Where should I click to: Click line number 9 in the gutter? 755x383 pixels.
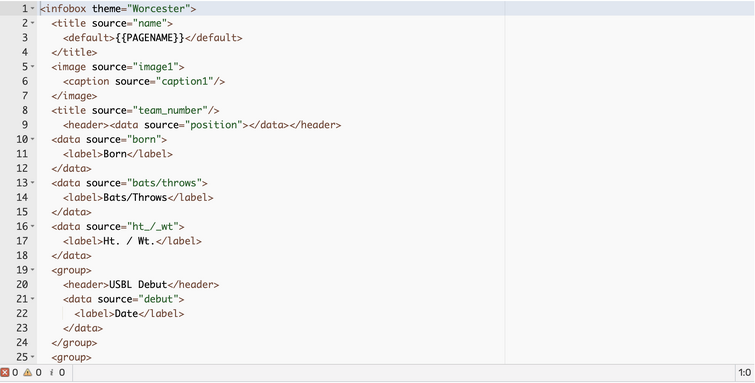tap(25, 125)
